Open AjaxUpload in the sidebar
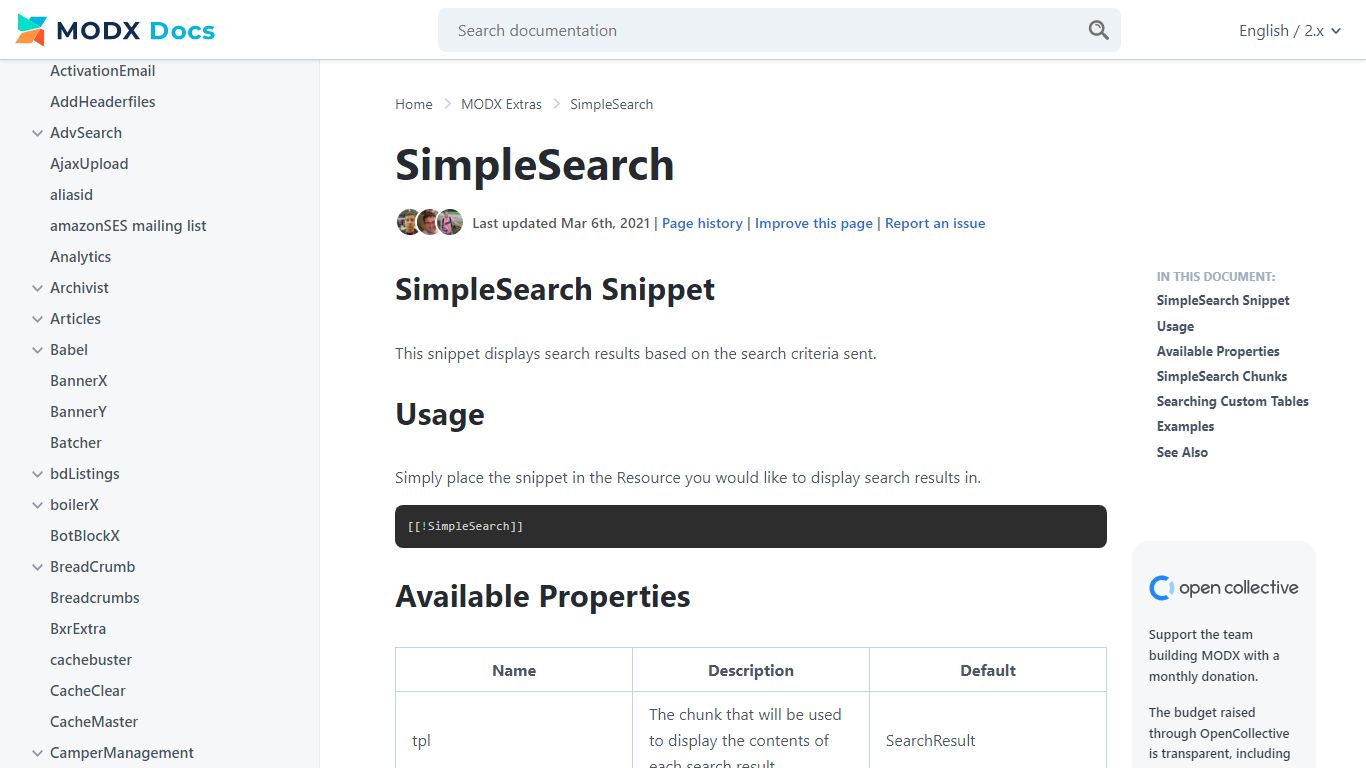The width and height of the screenshot is (1366, 768). point(89,164)
